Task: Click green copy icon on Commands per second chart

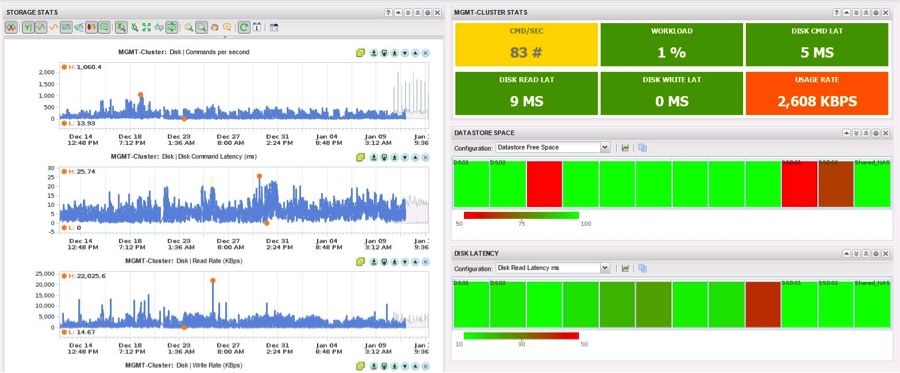Action: click(360, 53)
